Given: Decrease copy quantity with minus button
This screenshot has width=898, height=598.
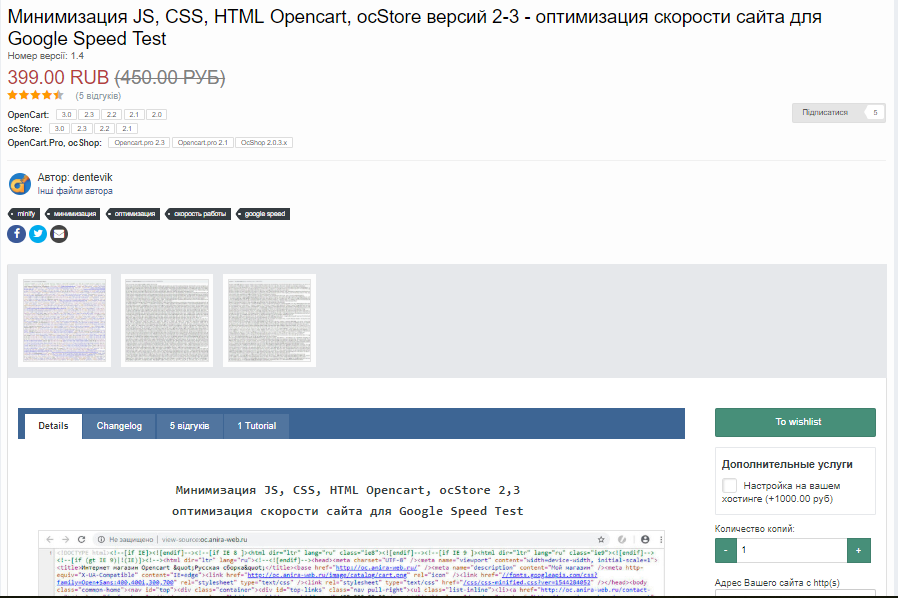Looking at the screenshot, I should (726, 550).
